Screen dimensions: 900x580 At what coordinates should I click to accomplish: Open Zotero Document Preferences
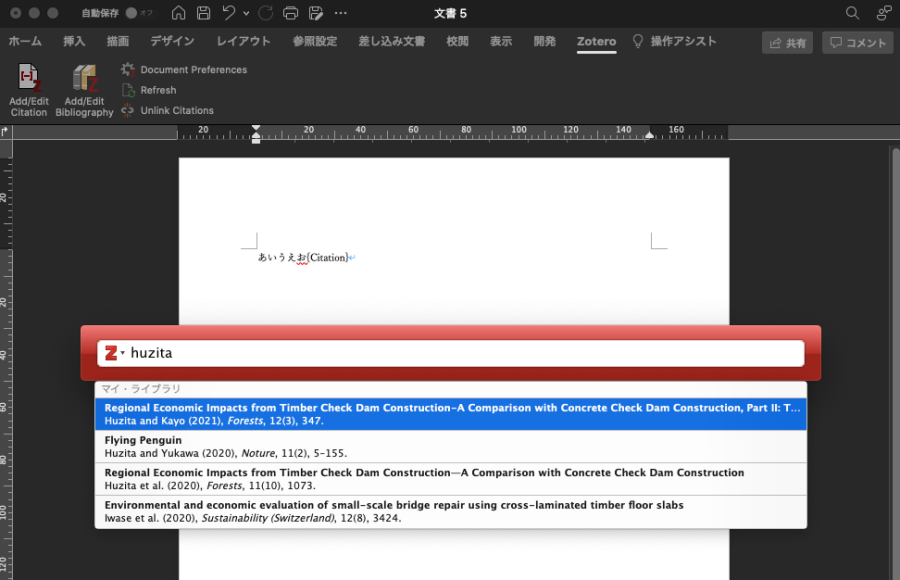pyautogui.click(x=193, y=70)
